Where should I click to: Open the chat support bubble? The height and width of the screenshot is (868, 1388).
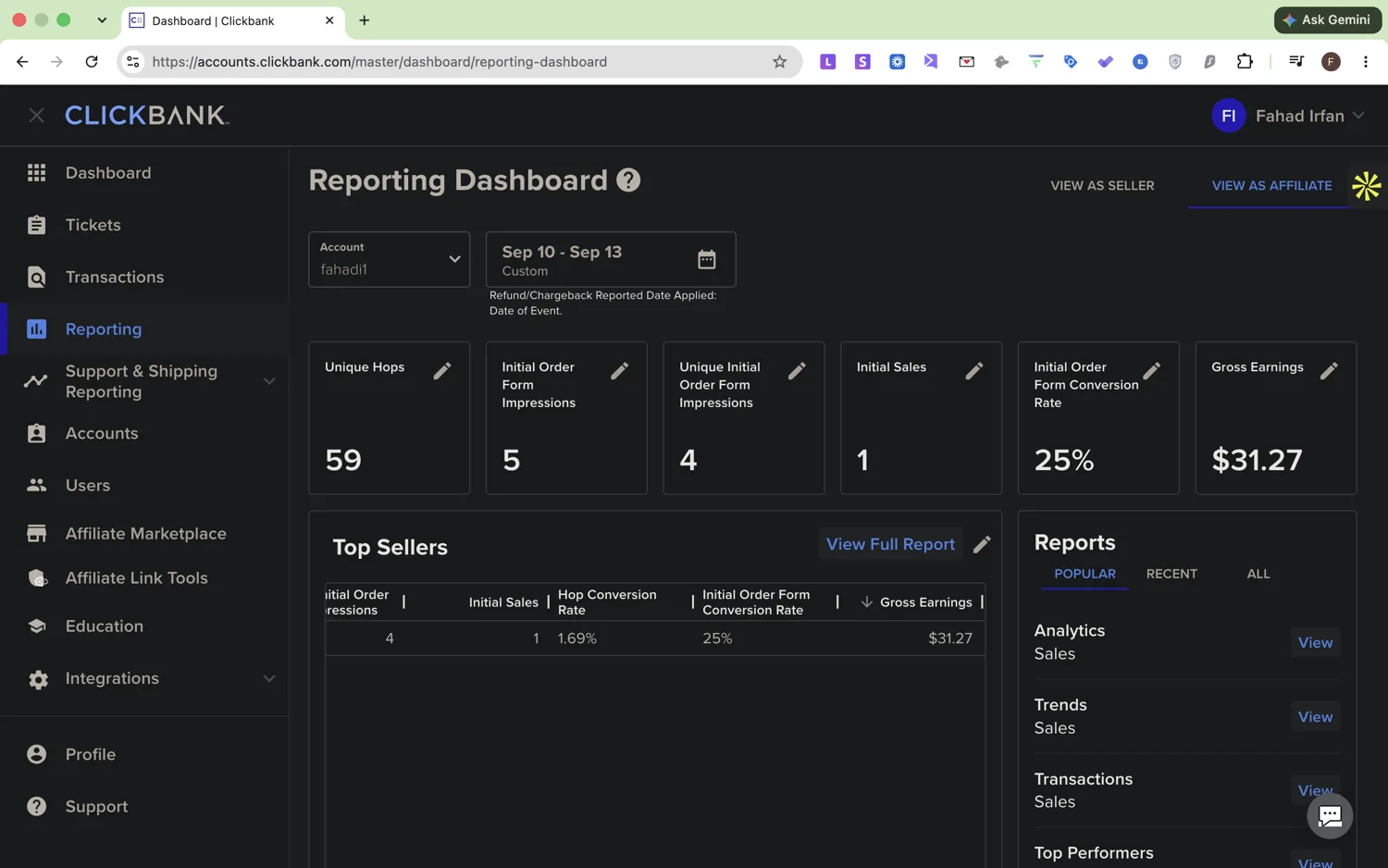click(1330, 815)
